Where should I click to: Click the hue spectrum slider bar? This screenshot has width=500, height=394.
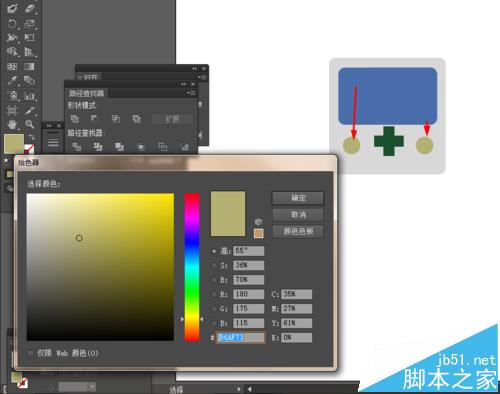tap(192, 267)
